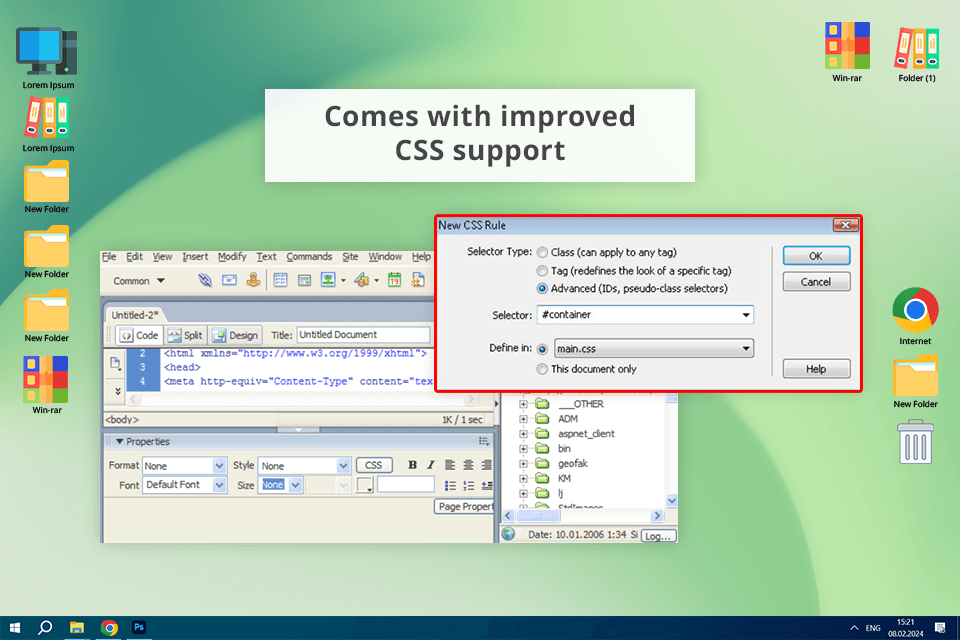This screenshot has width=960, height=640.
Task: Expand the geofak folder node
Action: click(523, 464)
